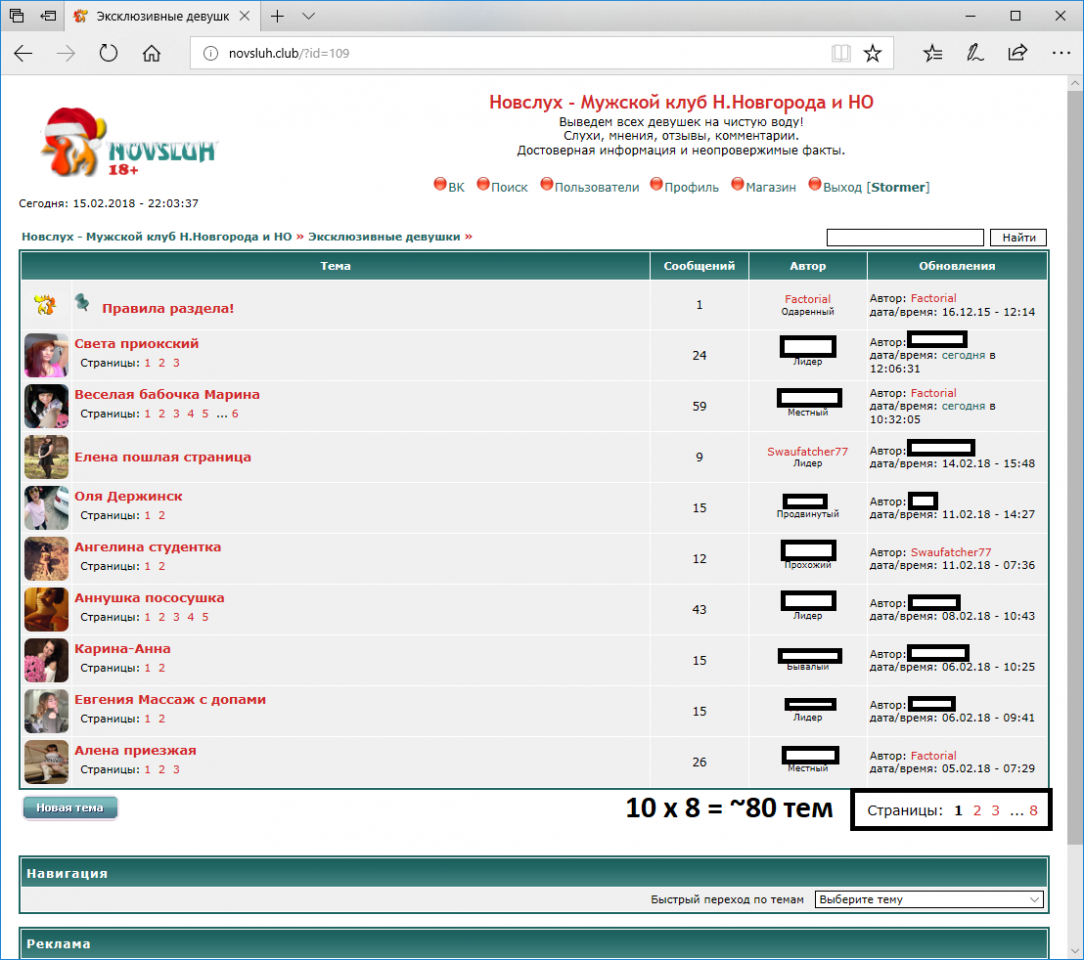Expand the tab previews chevron
The height and width of the screenshot is (960, 1084).
pyautogui.click(x=309, y=16)
